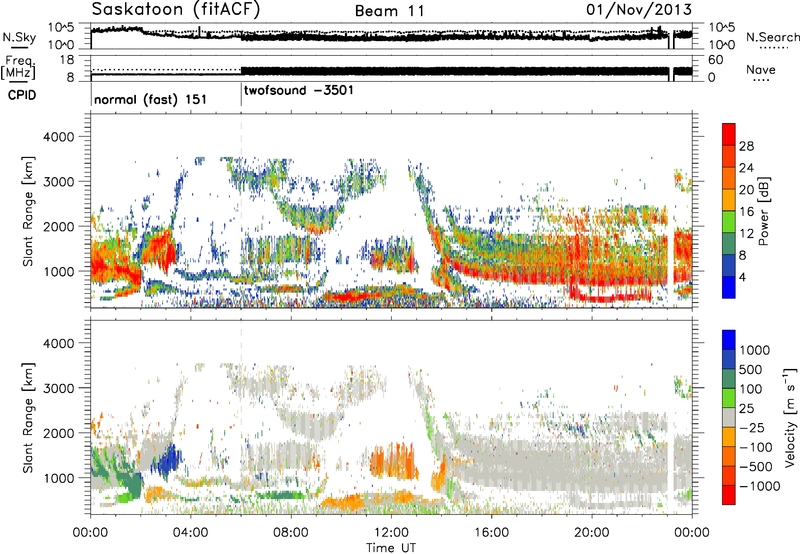Click the '-1000' tick on the Velocity colorbar
The image size is (800, 554).
tap(759, 486)
